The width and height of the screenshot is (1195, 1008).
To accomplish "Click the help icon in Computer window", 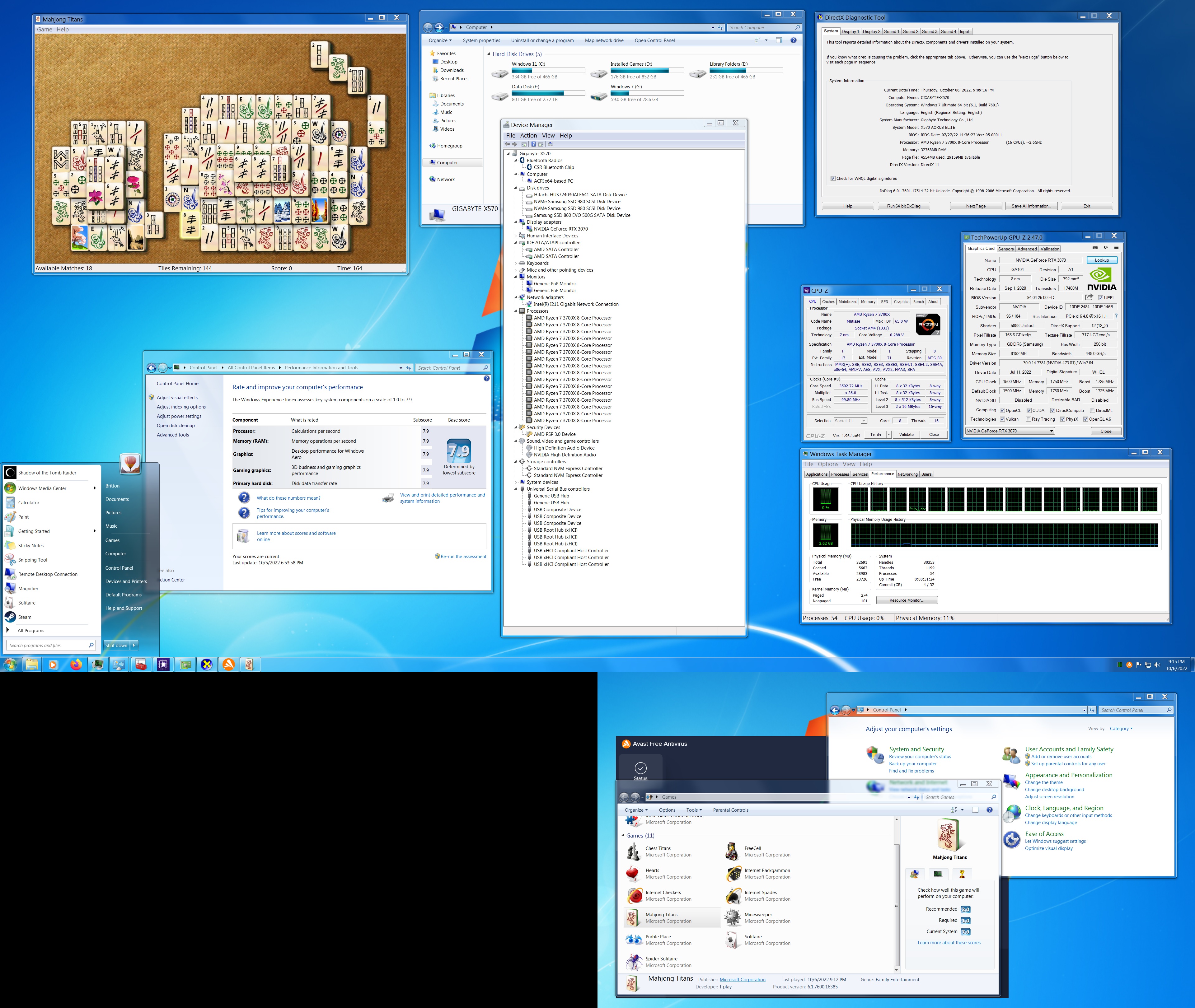I will pyautogui.click(x=793, y=40).
